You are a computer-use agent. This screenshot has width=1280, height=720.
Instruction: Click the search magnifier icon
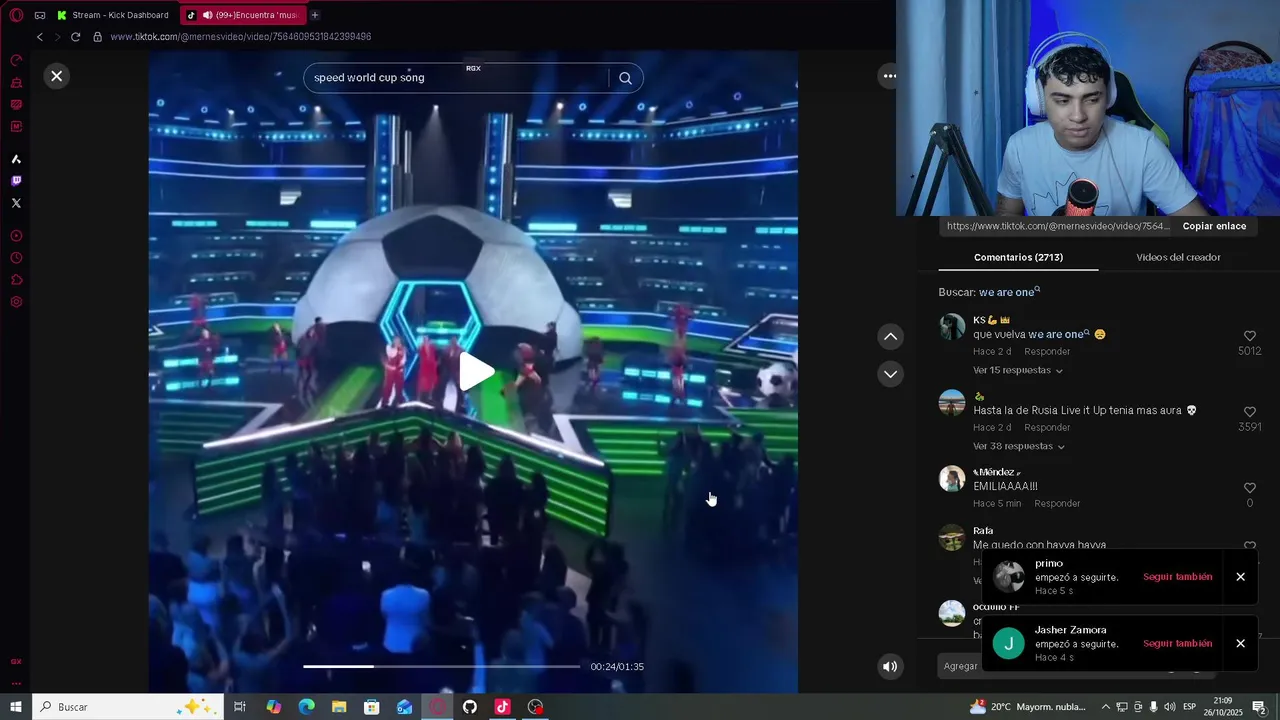[625, 78]
